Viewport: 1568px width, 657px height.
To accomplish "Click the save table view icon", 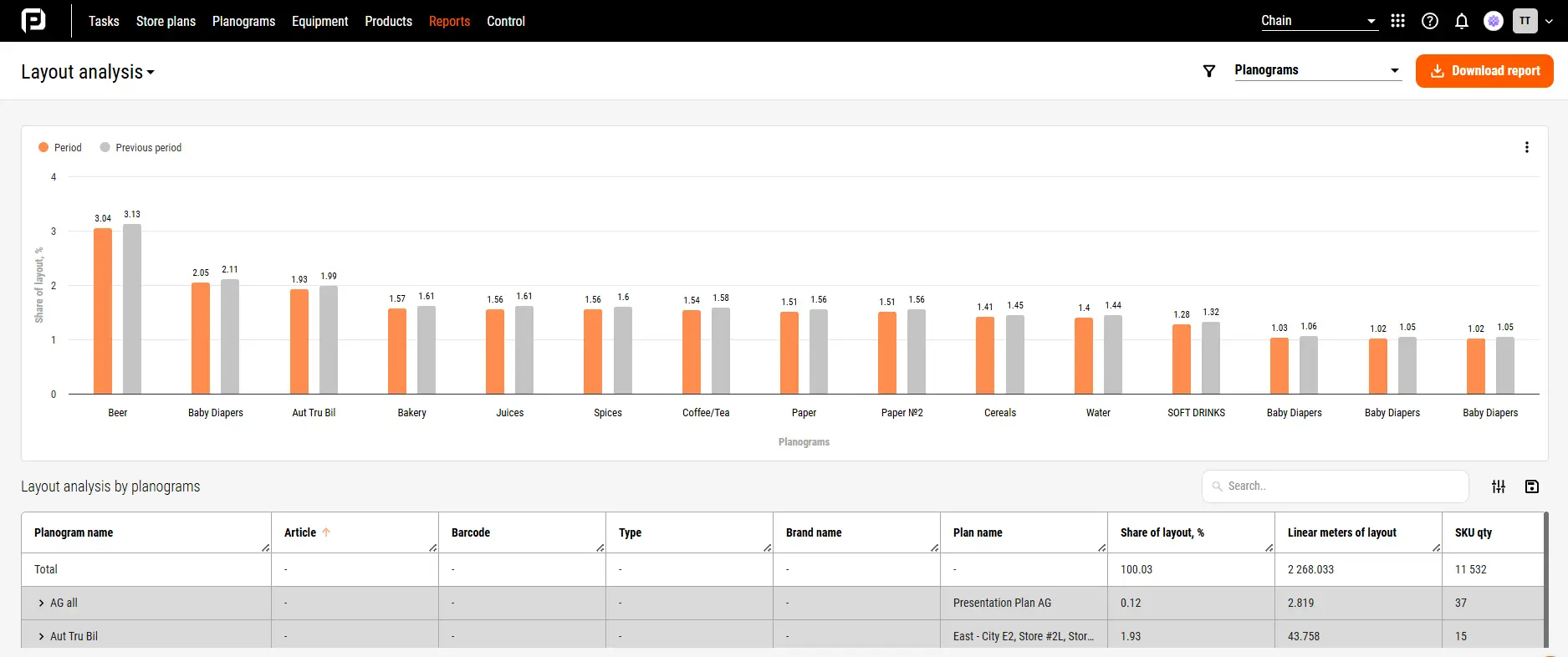I will coord(1531,486).
